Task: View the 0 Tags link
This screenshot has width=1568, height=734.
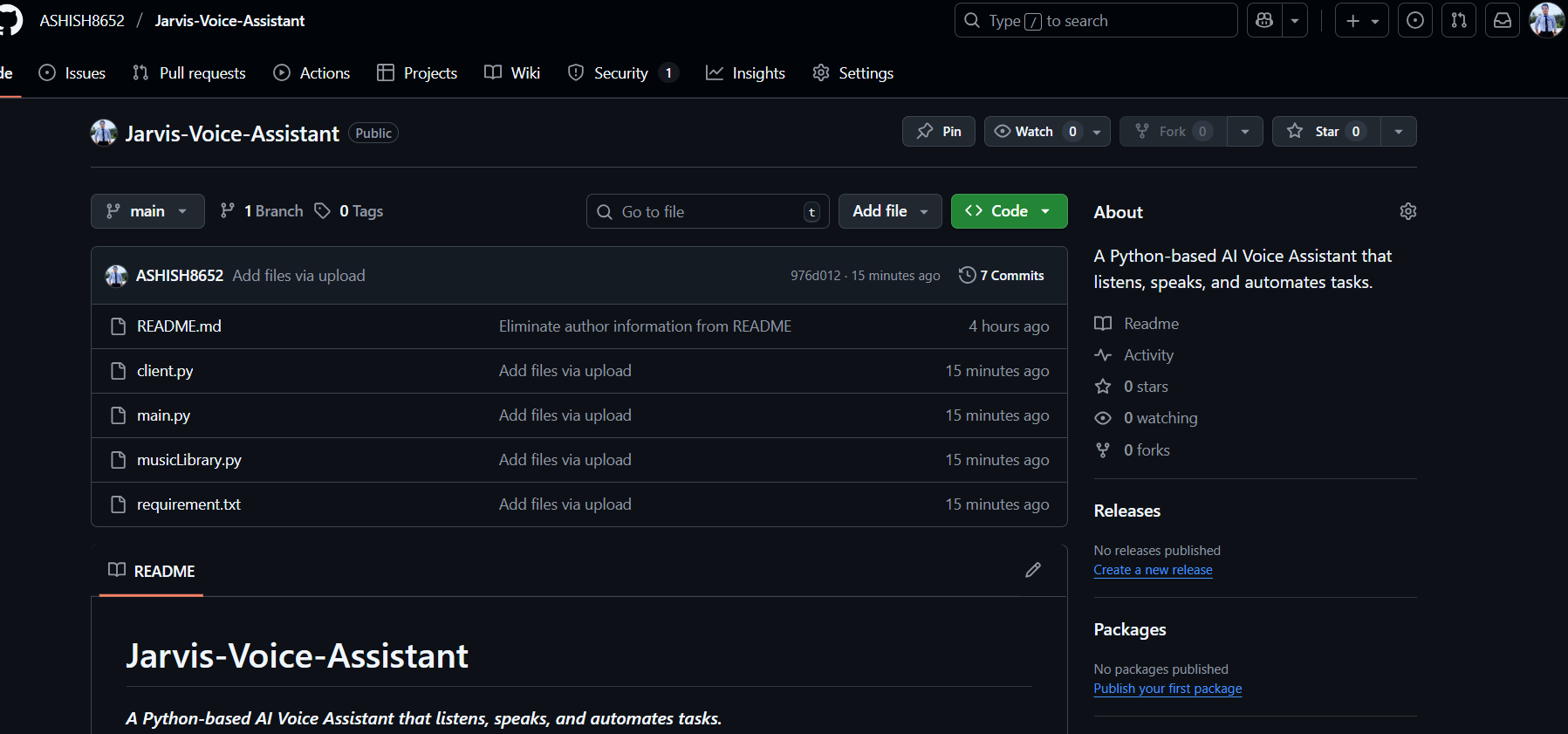Action: [349, 211]
